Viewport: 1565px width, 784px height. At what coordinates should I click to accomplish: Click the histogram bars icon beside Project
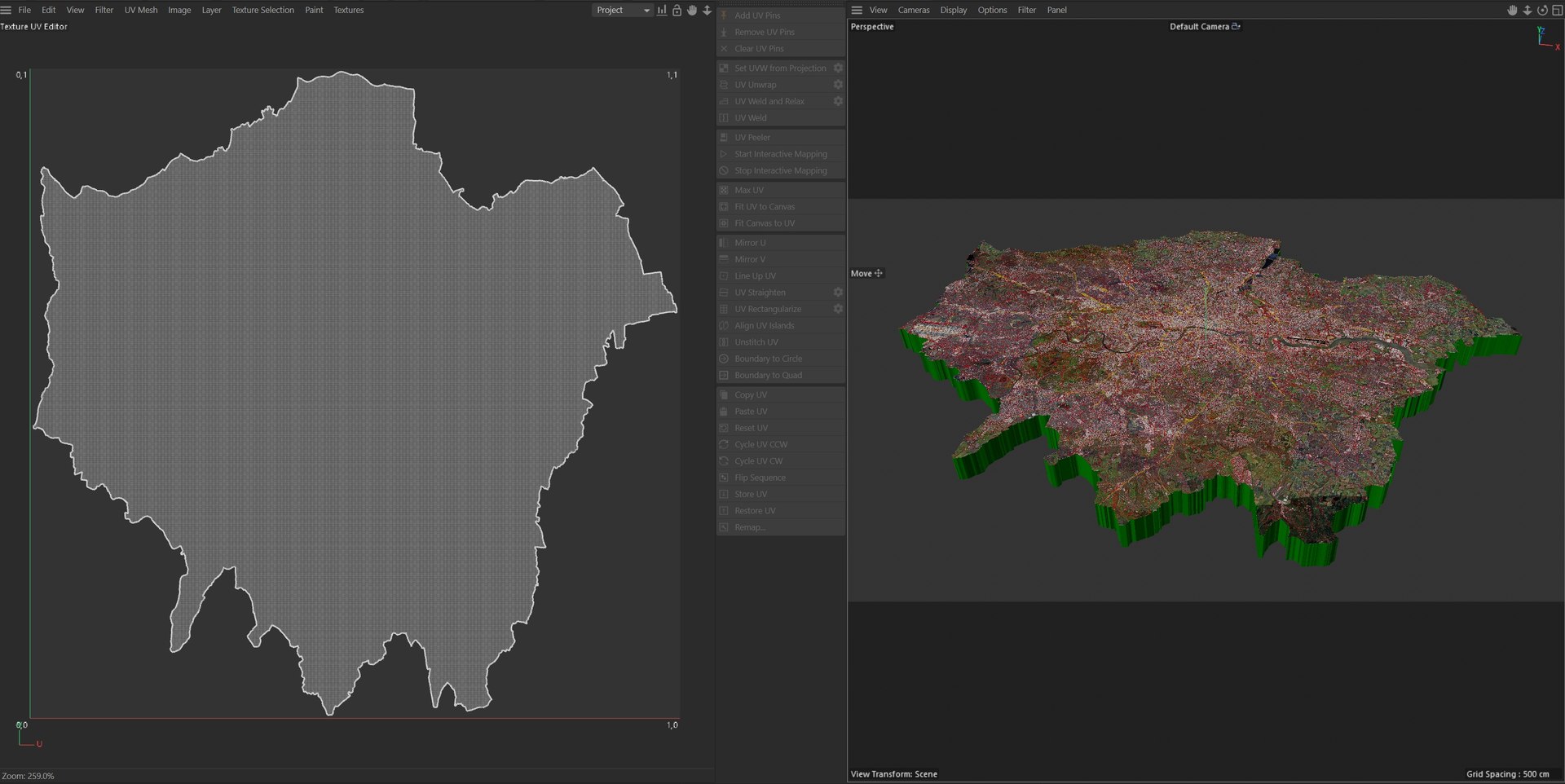(x=662, y=11)
